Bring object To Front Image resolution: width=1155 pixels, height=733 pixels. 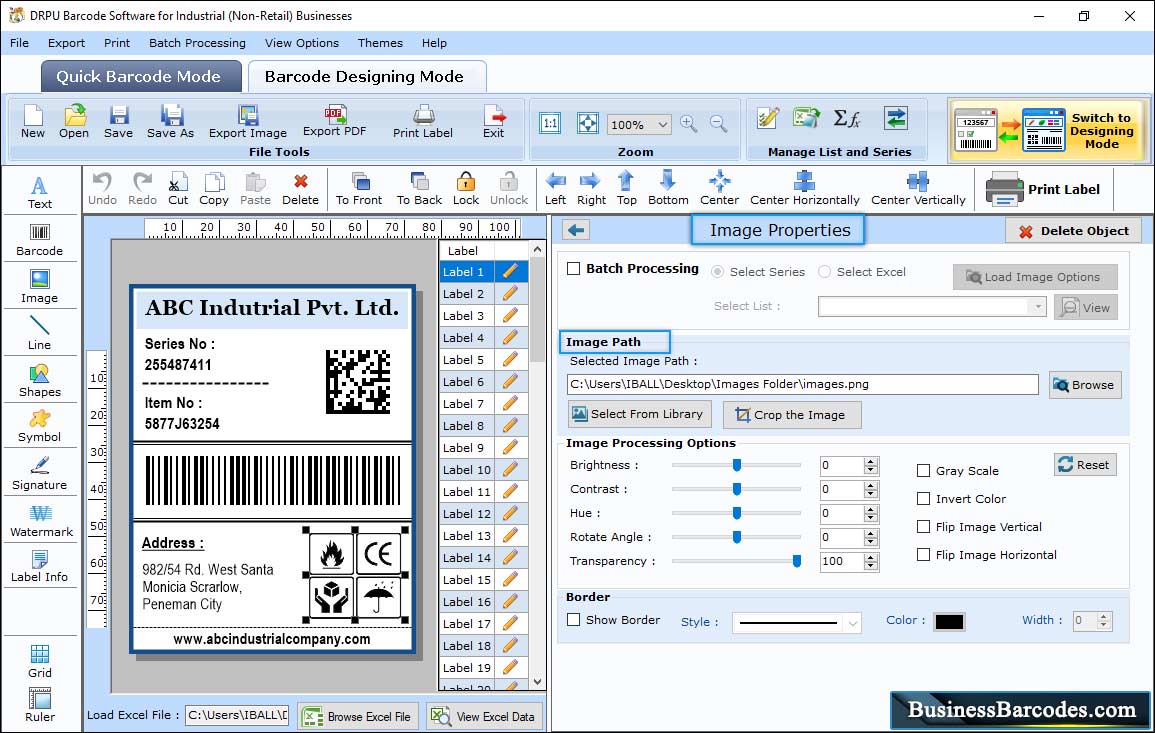point(359,189)
